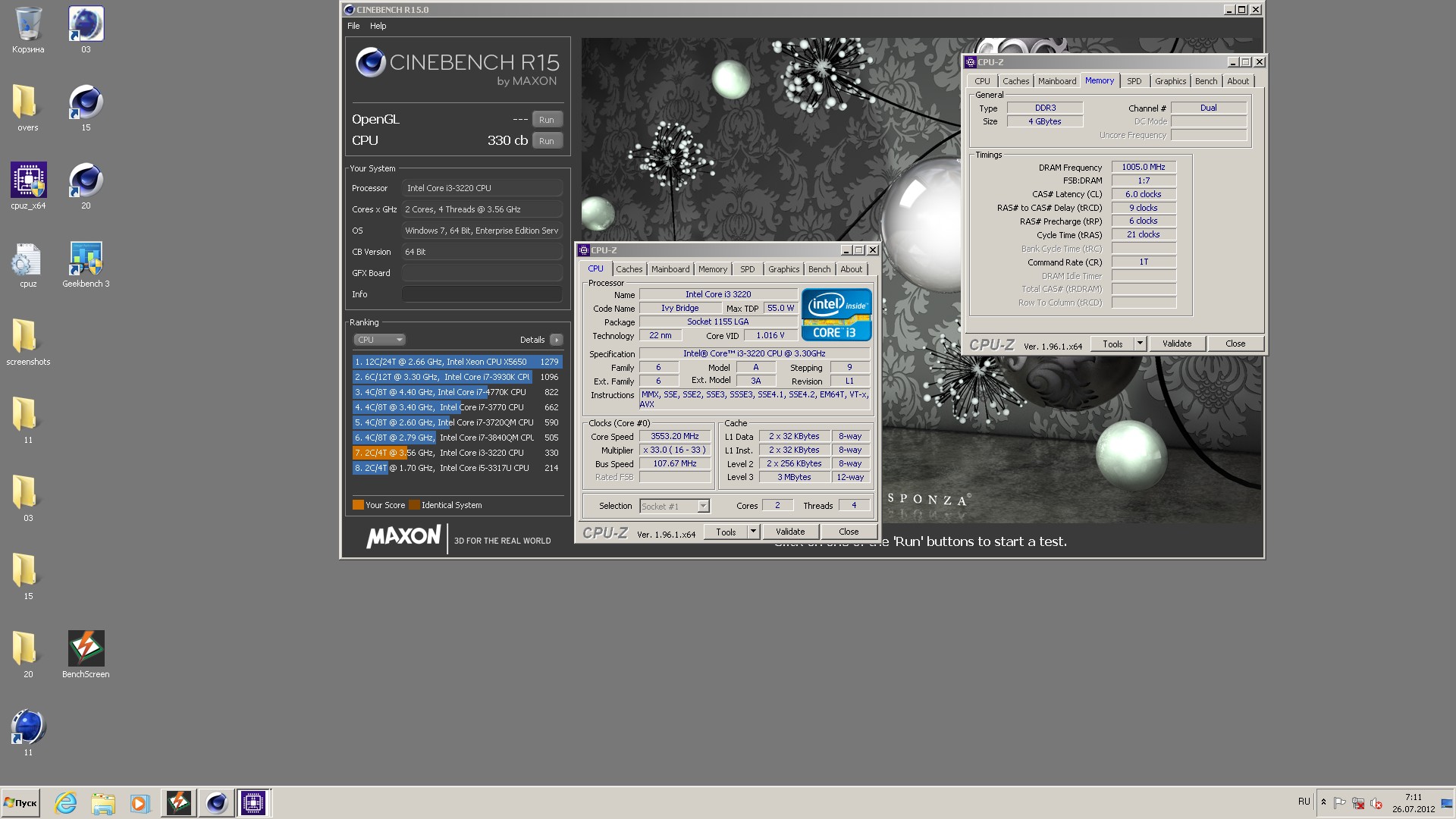The width and height of the screenshot is (1456, 819).
Task: Click the RU language indicator
Action: point(1304,802)
